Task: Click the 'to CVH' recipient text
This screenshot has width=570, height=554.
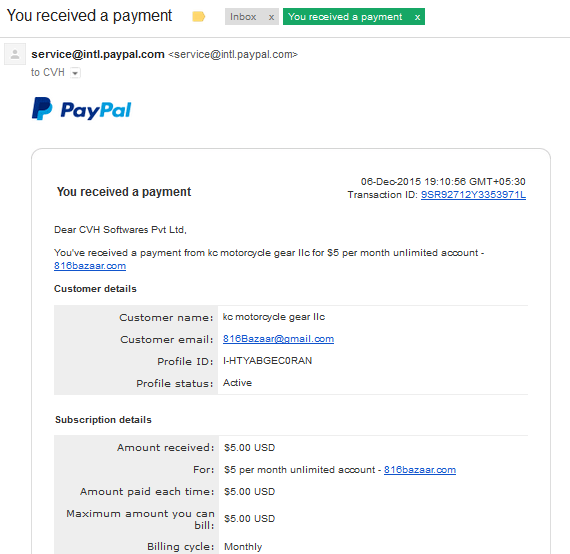Action: click(48, 72)
